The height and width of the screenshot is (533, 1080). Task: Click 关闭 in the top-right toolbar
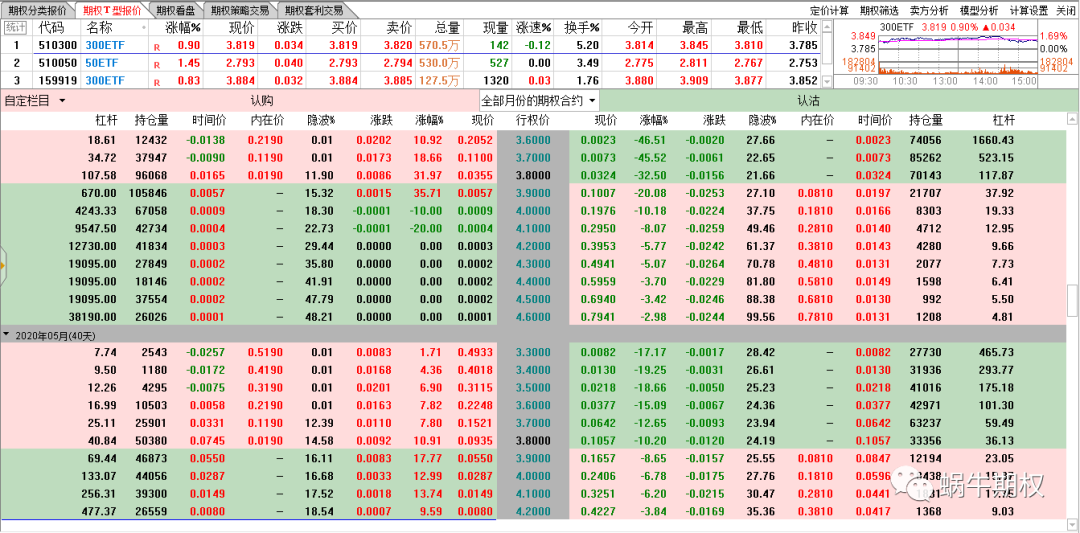pyautogui.click(x=1066, y=10)
